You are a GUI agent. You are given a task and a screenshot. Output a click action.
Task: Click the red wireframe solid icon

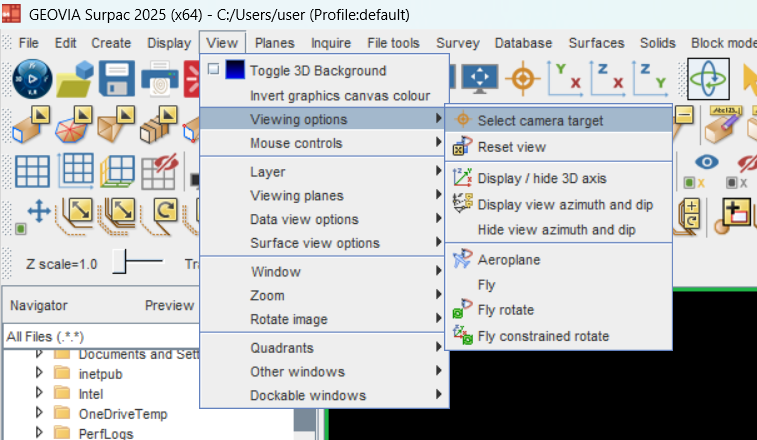click(73, 125)
